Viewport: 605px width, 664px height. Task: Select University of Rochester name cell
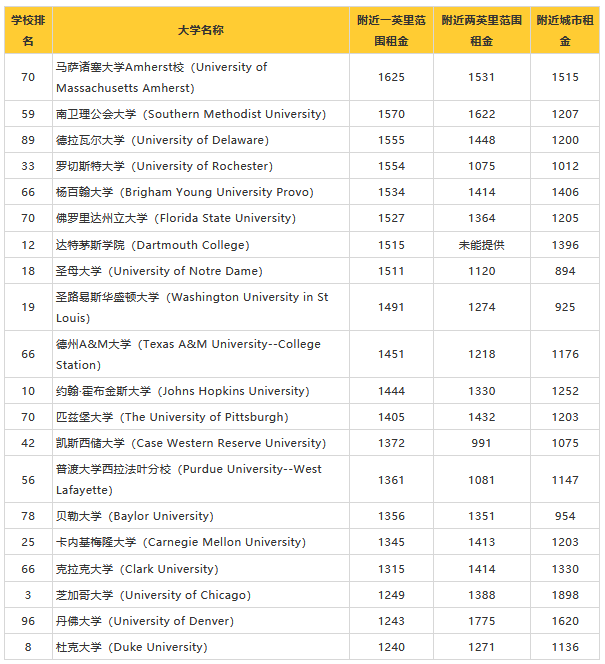click(x=201, y=166)
